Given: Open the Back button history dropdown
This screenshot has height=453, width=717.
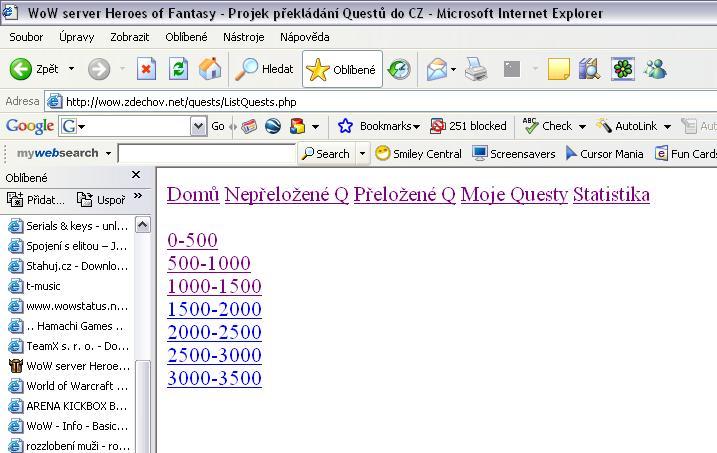Looking at the screenshot, I should 71,69.
